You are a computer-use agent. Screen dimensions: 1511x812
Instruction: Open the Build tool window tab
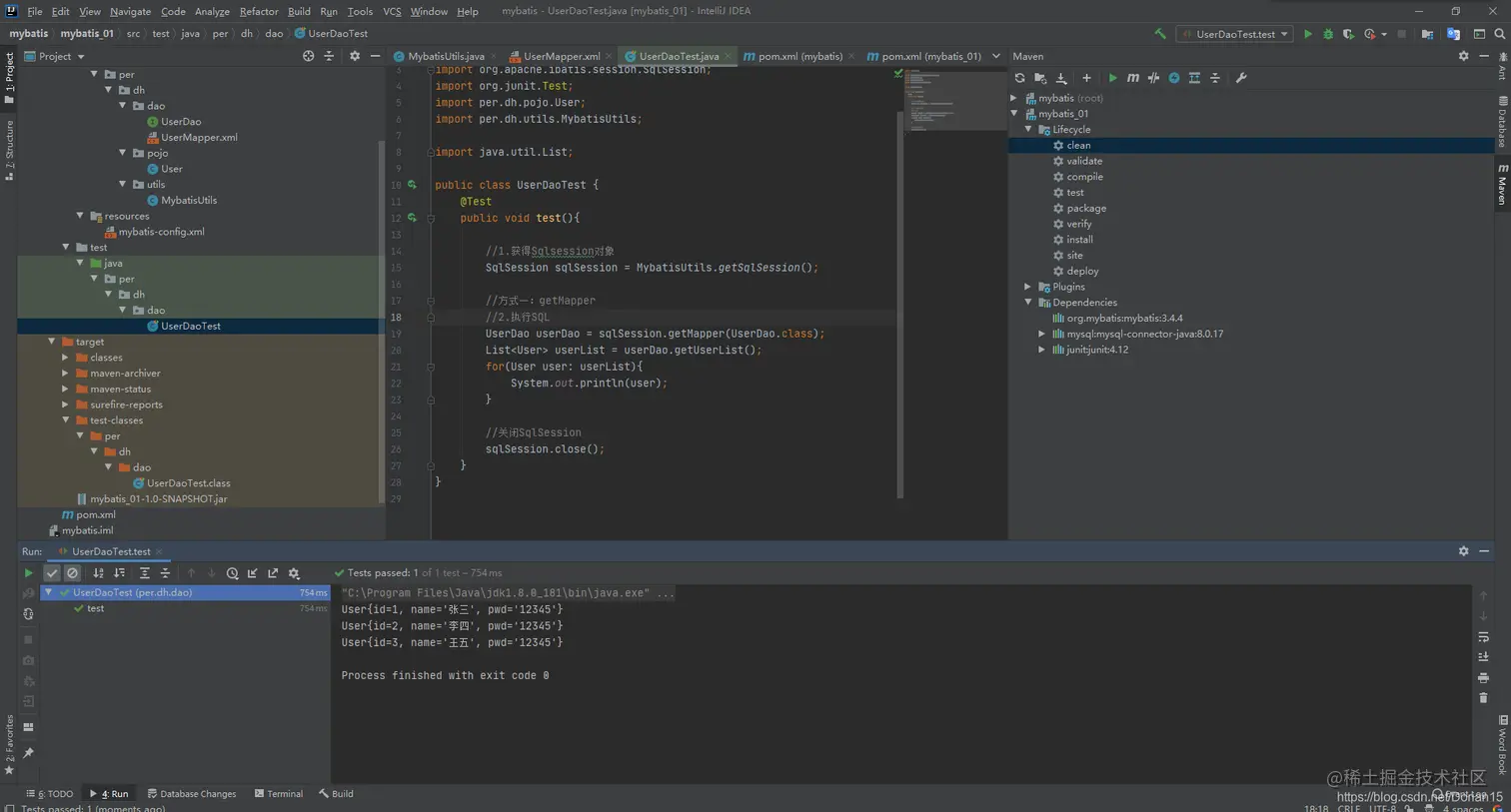(x=336, y=794)
